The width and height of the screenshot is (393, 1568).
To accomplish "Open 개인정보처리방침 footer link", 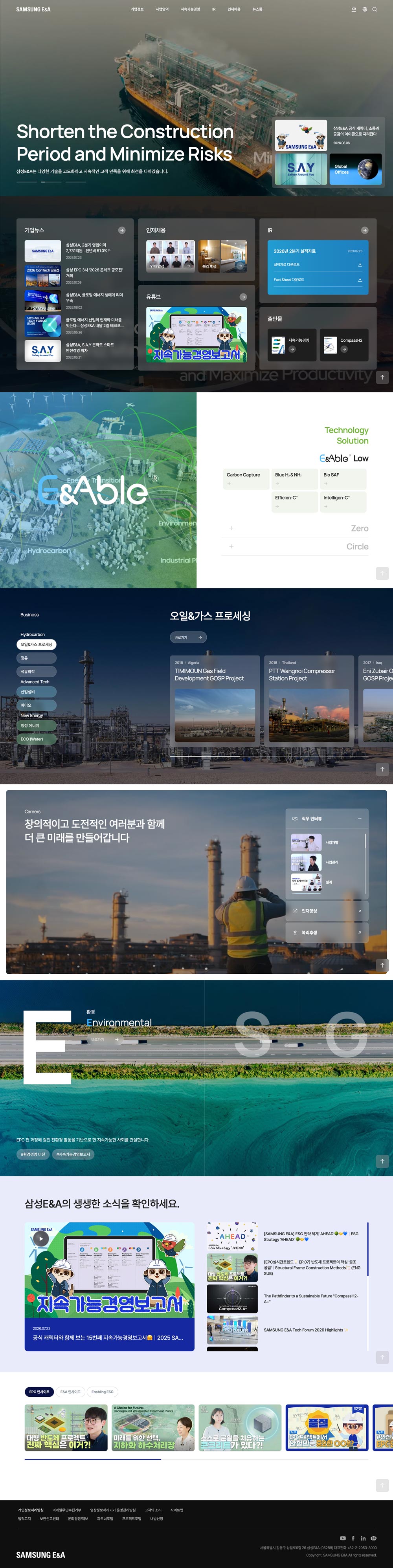I will click(31, 1509).
